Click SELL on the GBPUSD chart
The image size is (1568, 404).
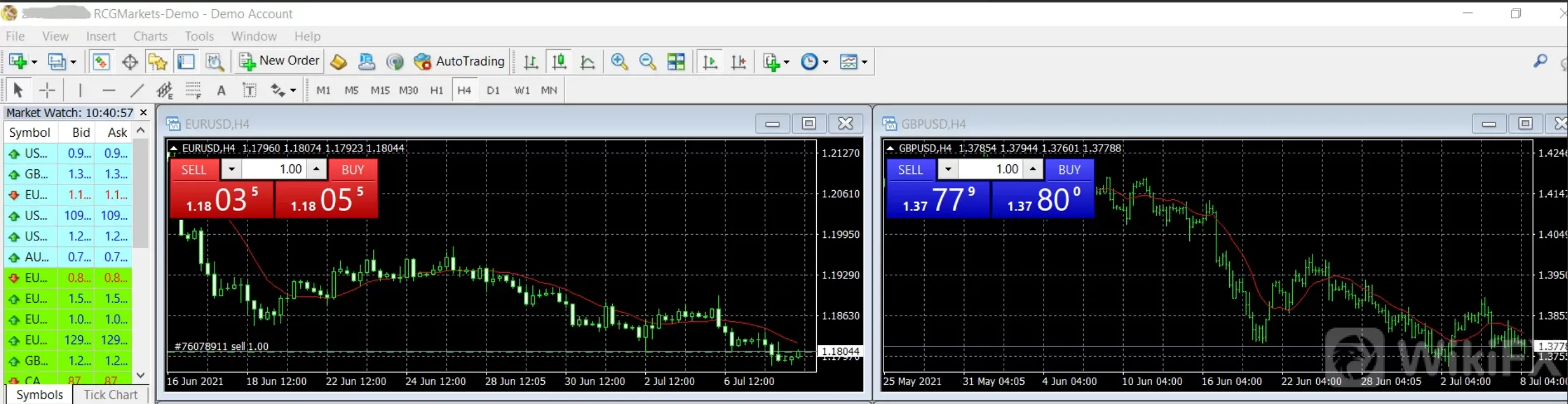911,170
